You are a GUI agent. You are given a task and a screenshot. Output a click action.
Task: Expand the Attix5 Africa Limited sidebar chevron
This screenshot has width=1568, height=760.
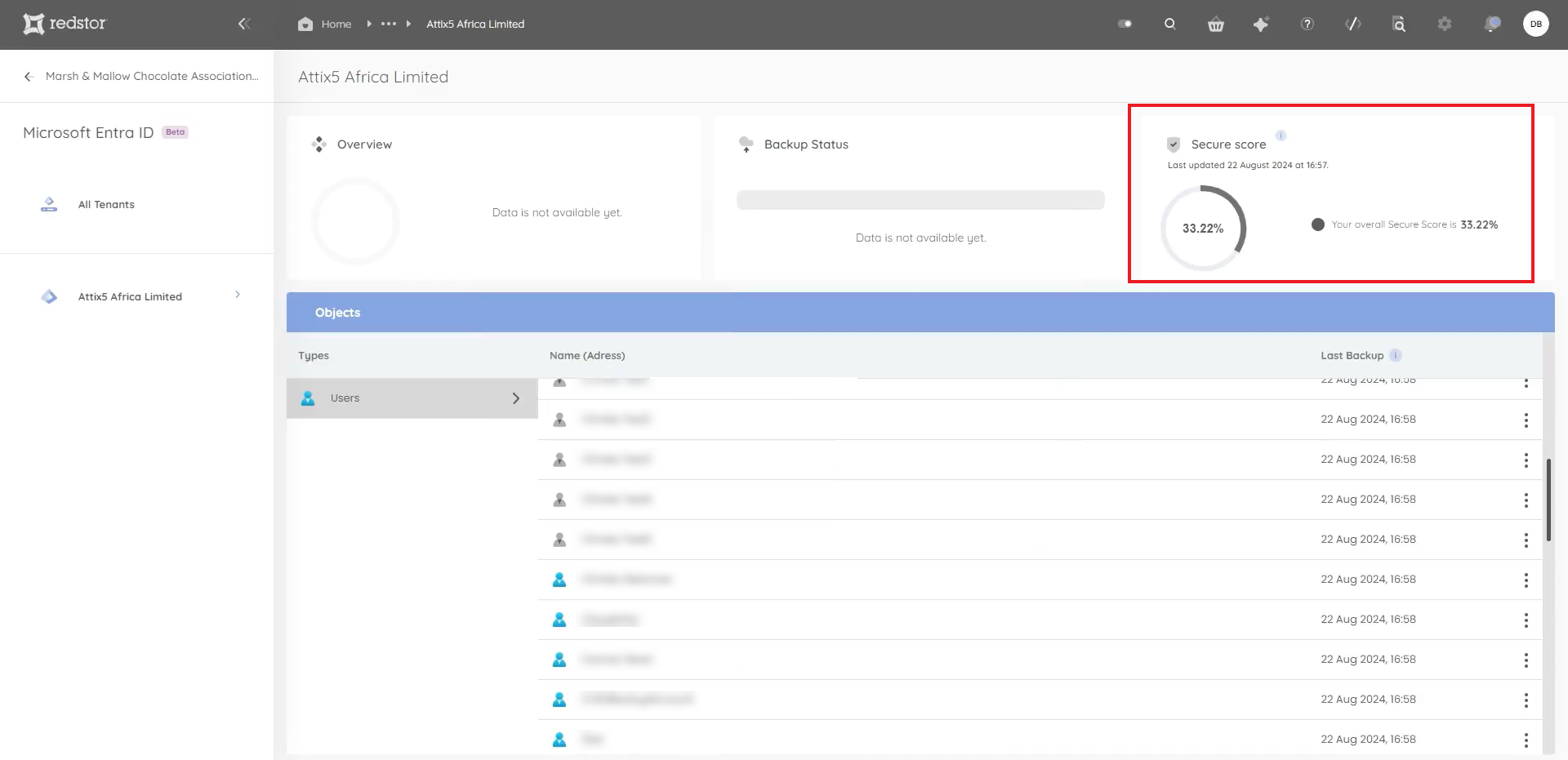(x=238, y=295)
